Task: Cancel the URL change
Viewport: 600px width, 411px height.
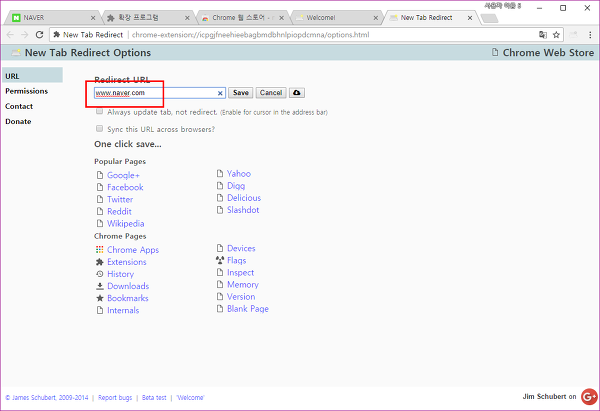Action: pyautogui.click(x=271, y=93)
